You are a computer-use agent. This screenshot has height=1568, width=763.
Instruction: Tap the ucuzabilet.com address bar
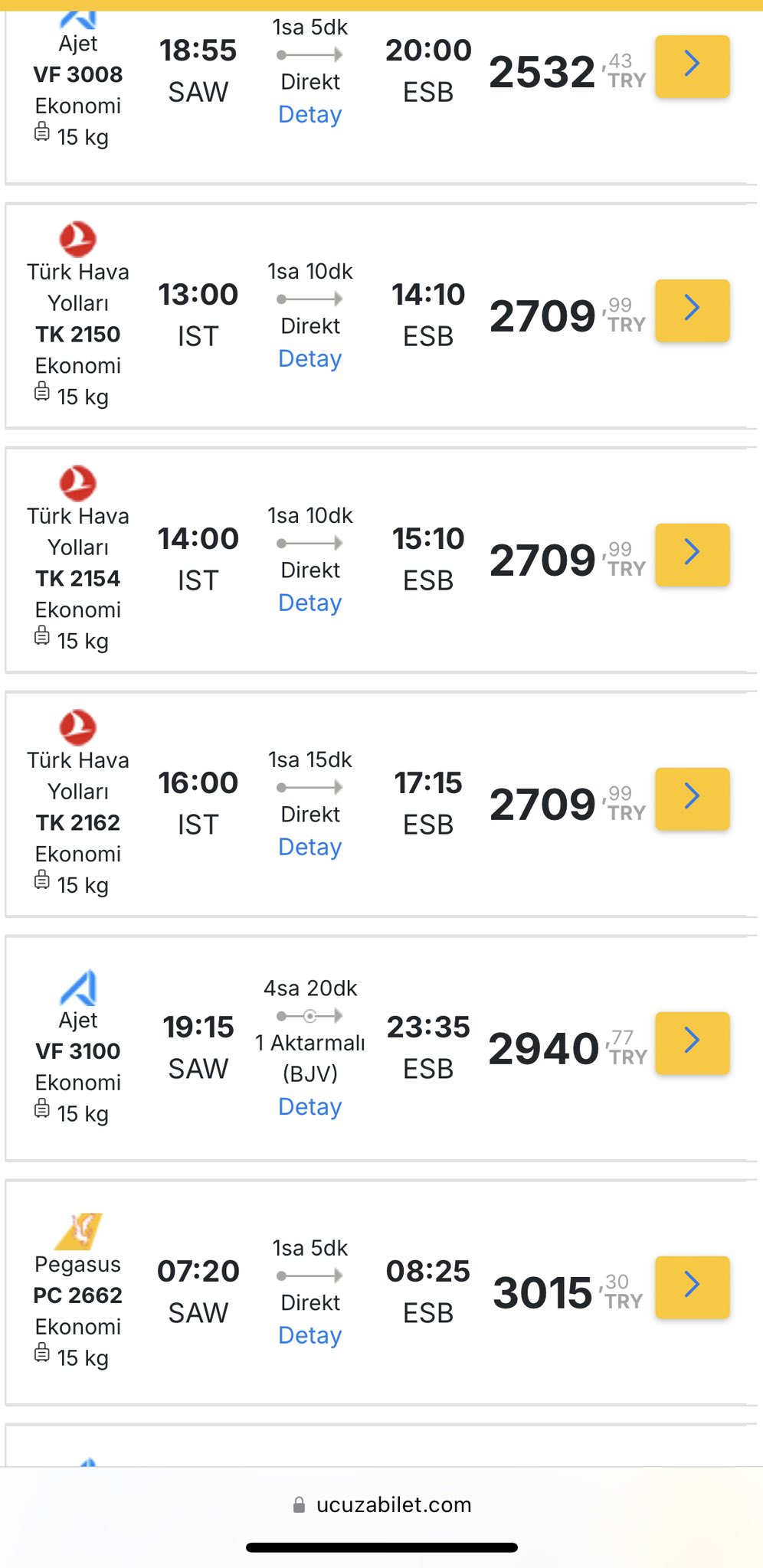(x=381, y=1505)
